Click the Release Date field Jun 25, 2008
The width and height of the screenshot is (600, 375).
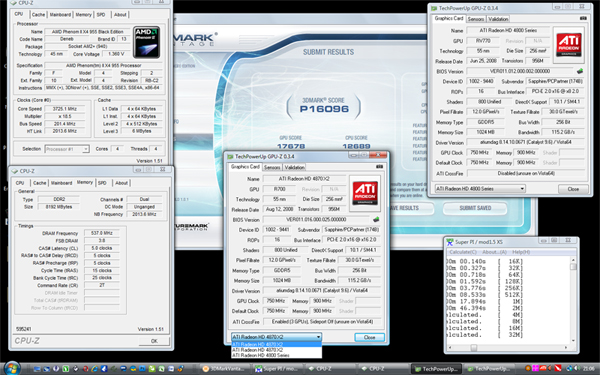(483, 61)
